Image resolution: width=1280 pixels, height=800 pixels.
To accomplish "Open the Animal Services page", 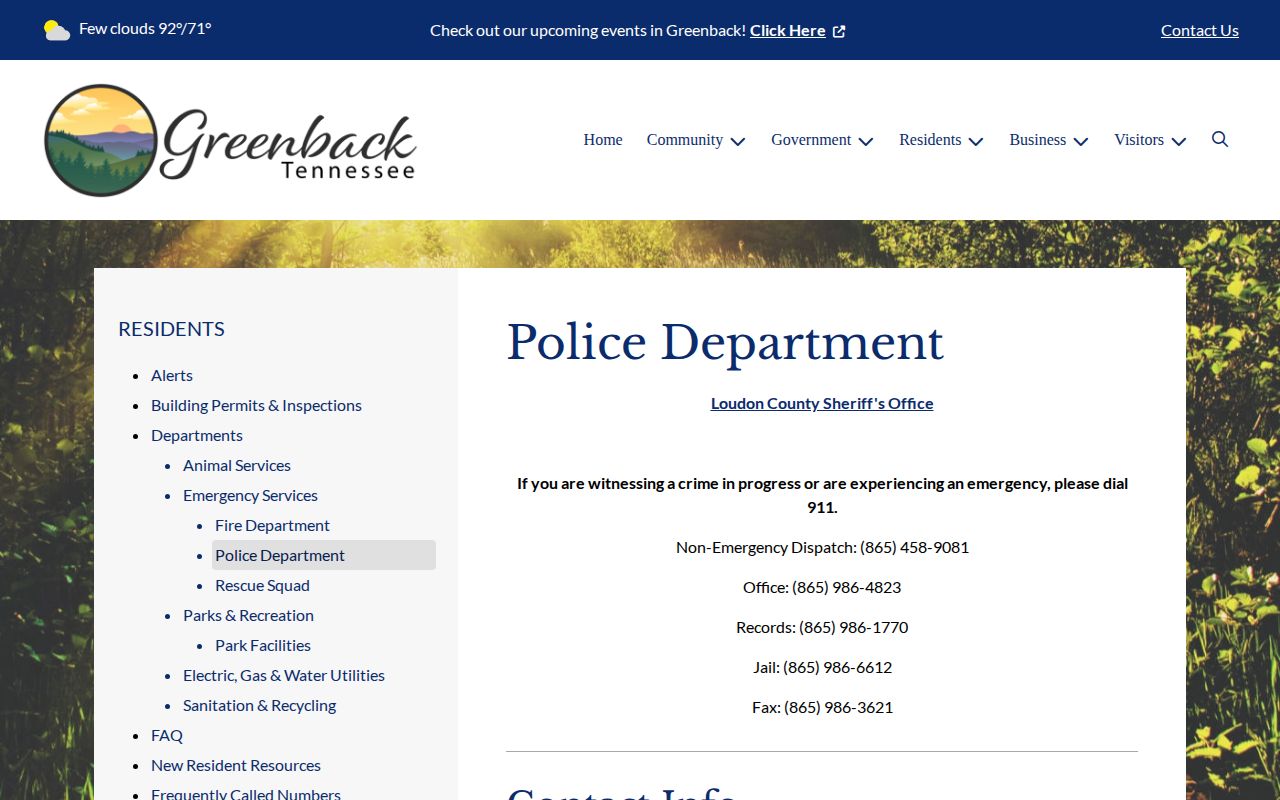I will point(237,465).
